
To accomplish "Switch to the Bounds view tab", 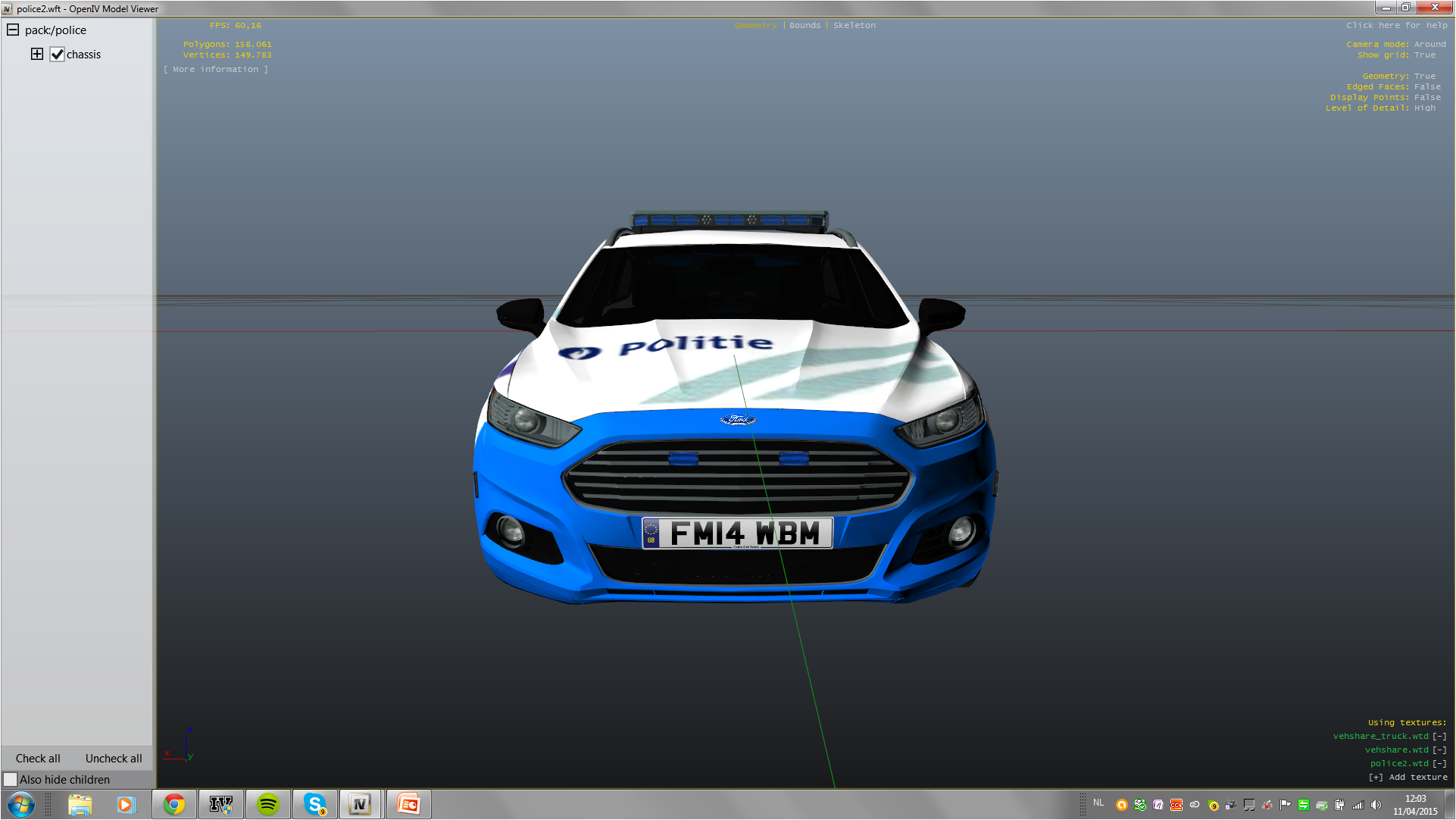I will (x=805, y=26).
